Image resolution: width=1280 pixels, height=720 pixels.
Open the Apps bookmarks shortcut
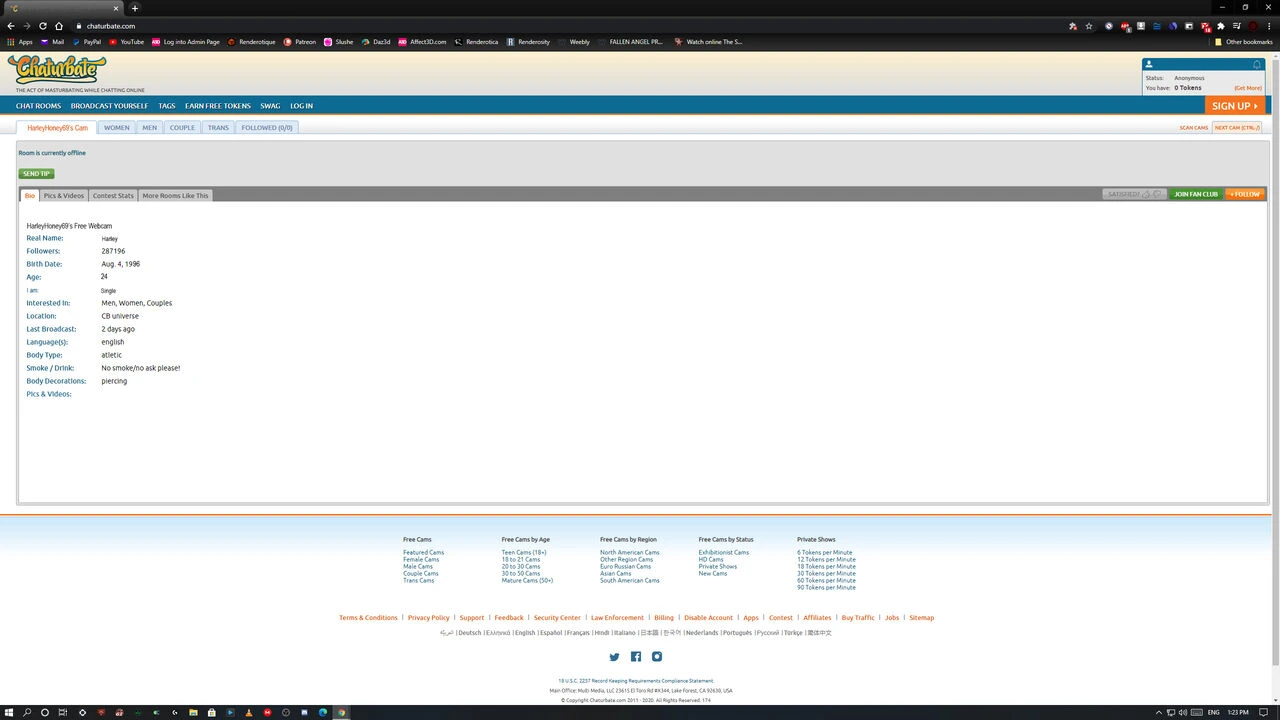(20, 42)
